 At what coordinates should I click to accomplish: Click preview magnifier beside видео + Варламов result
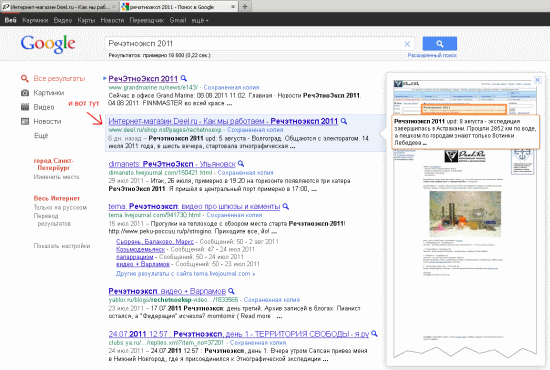(x=231, y=291)
